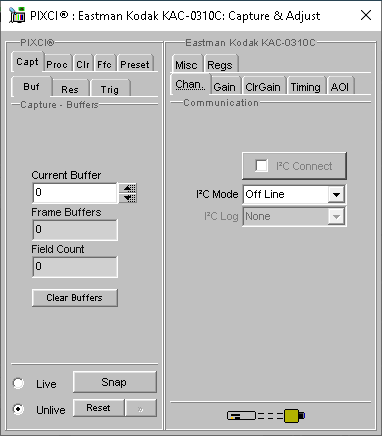Click the Clear Buffers button

(75, 297)
